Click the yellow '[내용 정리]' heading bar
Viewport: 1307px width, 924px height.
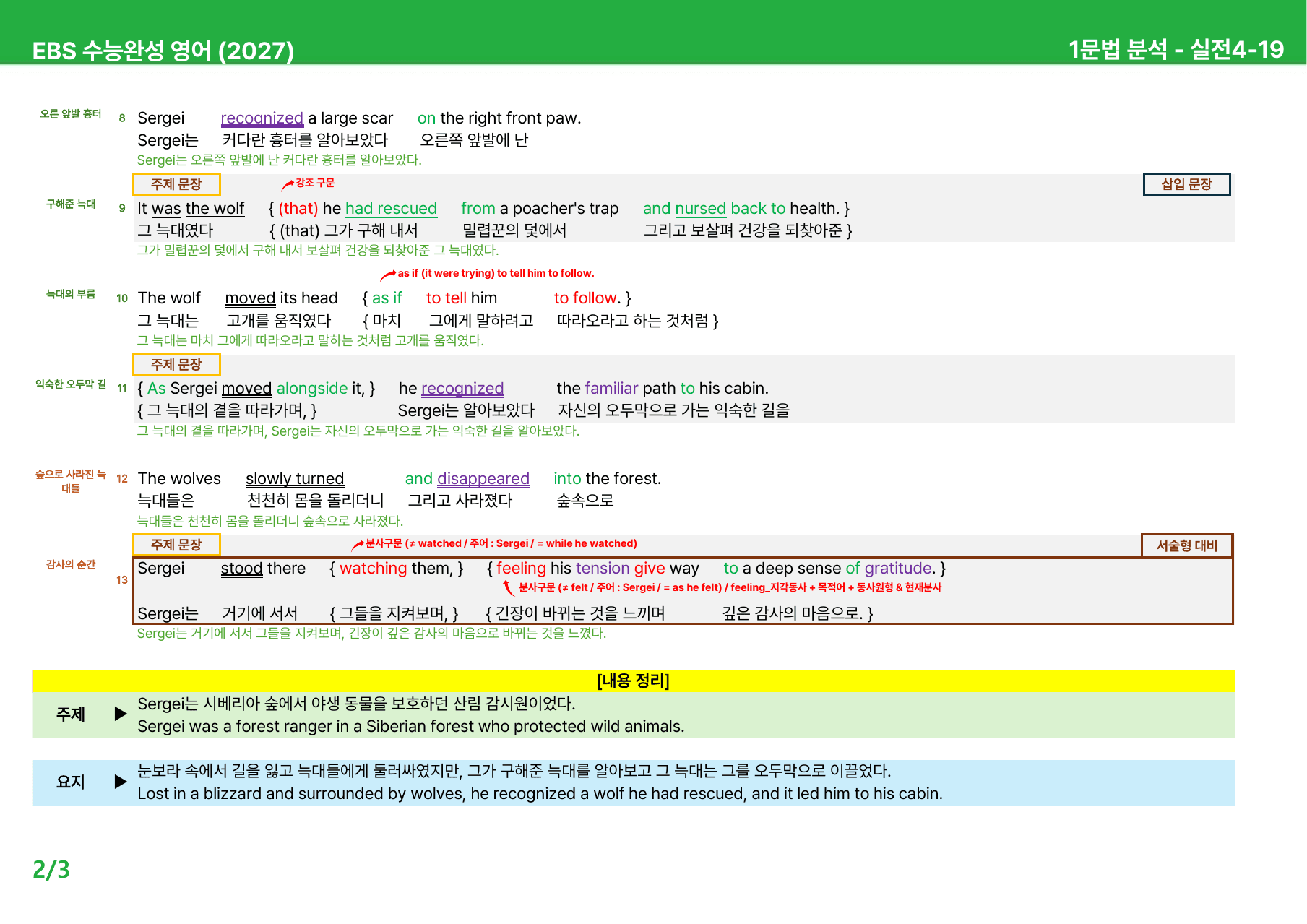634,681
